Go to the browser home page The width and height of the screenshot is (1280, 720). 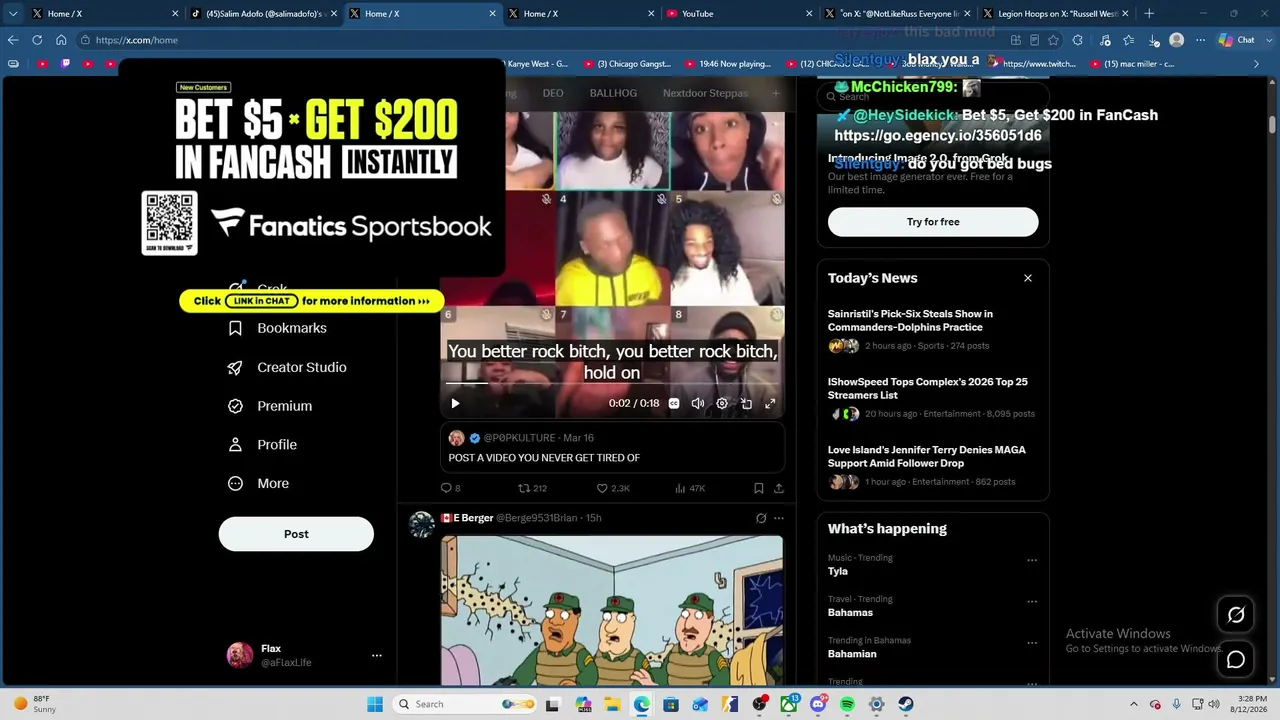(61, 40)
